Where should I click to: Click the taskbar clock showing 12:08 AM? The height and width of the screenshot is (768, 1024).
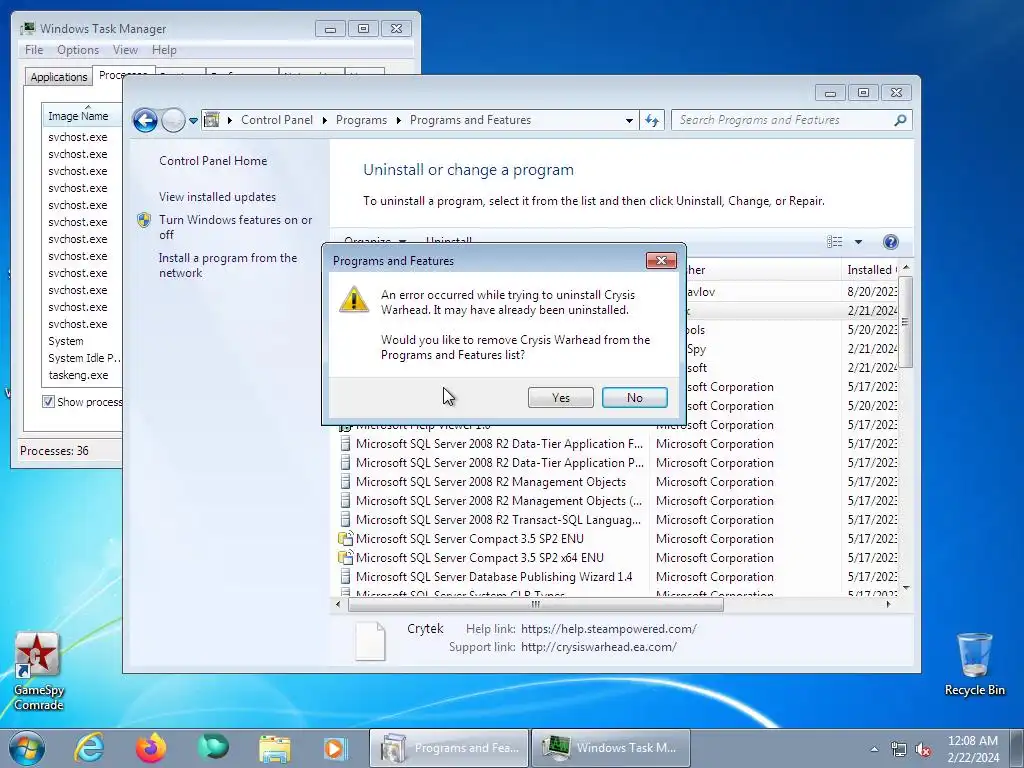(x=973, y=749)
